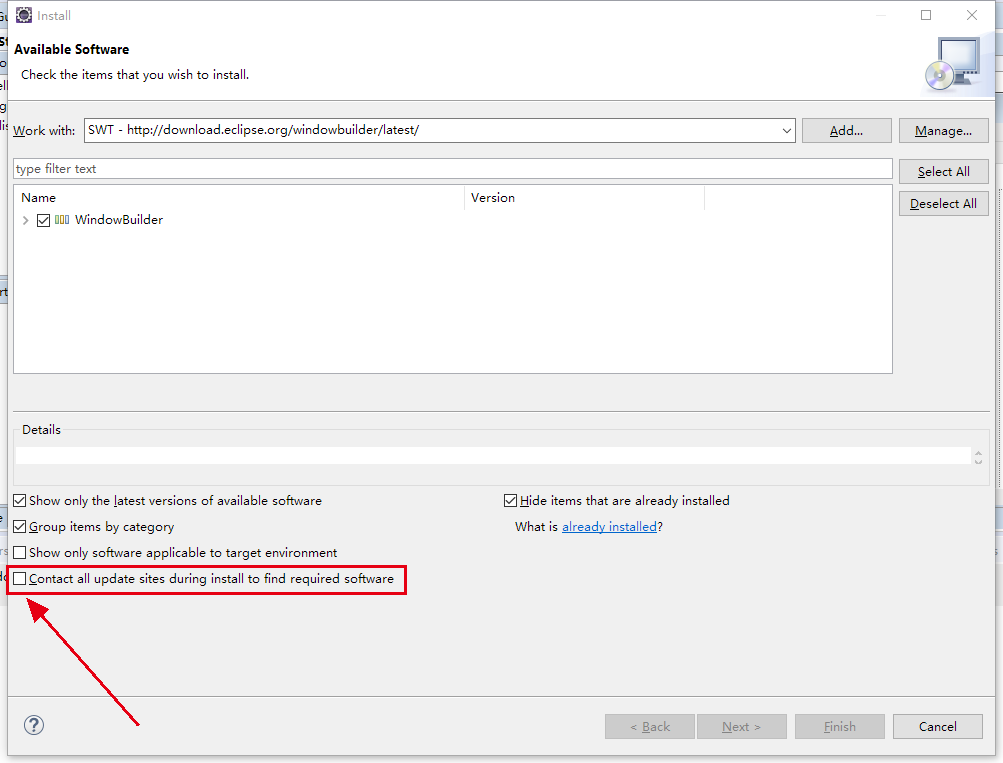Click the Cancel button

point(937,727)
